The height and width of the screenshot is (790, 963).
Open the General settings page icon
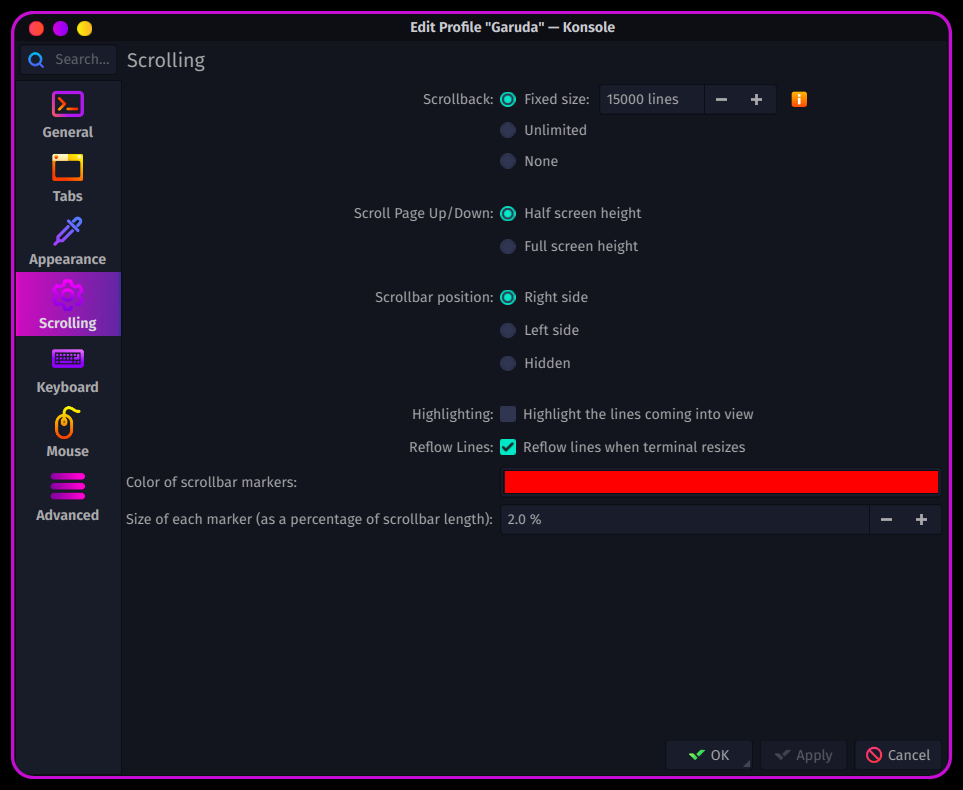point(68,104)
